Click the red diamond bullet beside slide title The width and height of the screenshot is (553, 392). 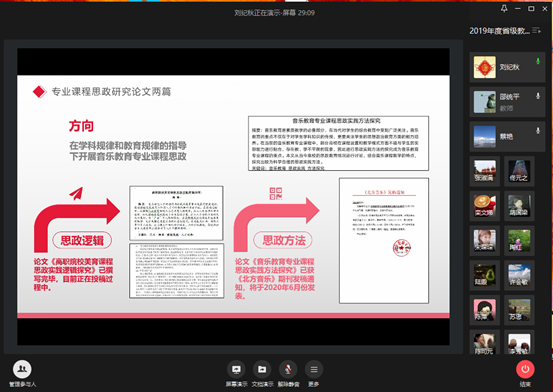pyautogui.click(x=39, y=92)
